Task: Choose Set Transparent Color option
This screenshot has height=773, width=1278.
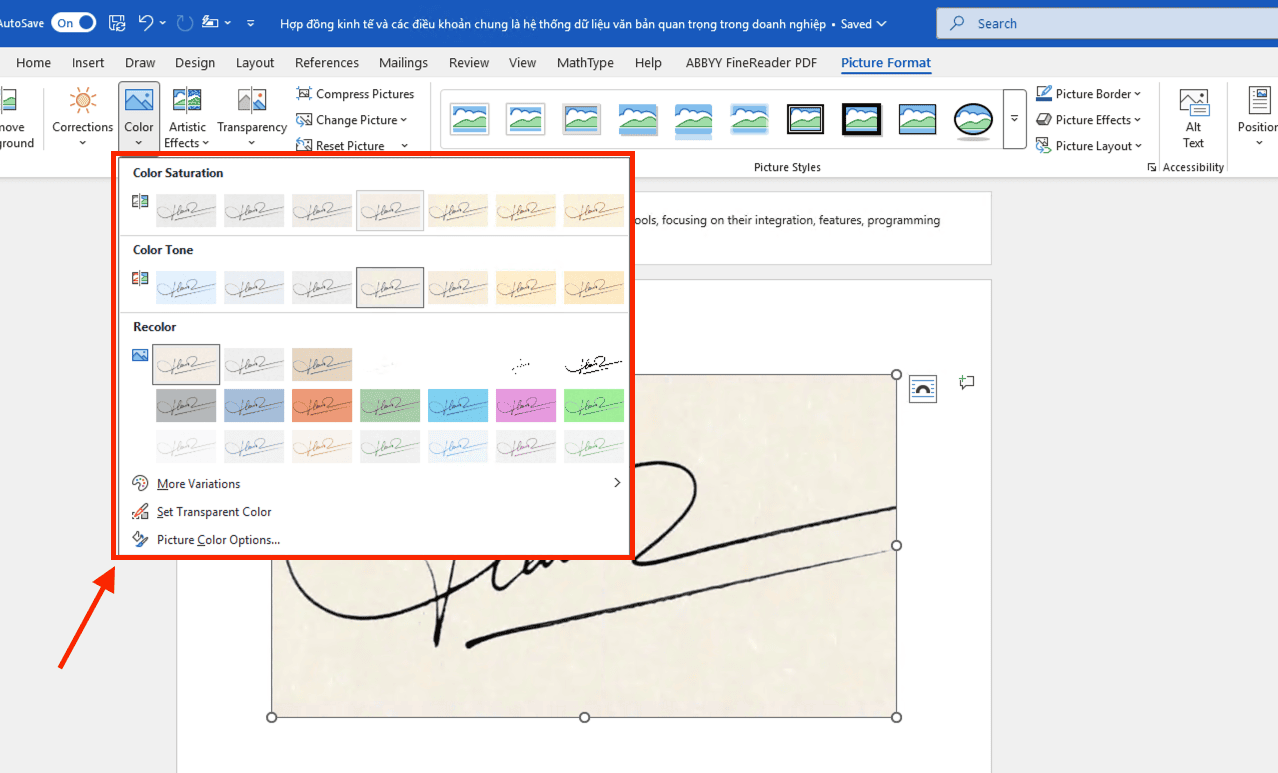Action: click(214, 512)
